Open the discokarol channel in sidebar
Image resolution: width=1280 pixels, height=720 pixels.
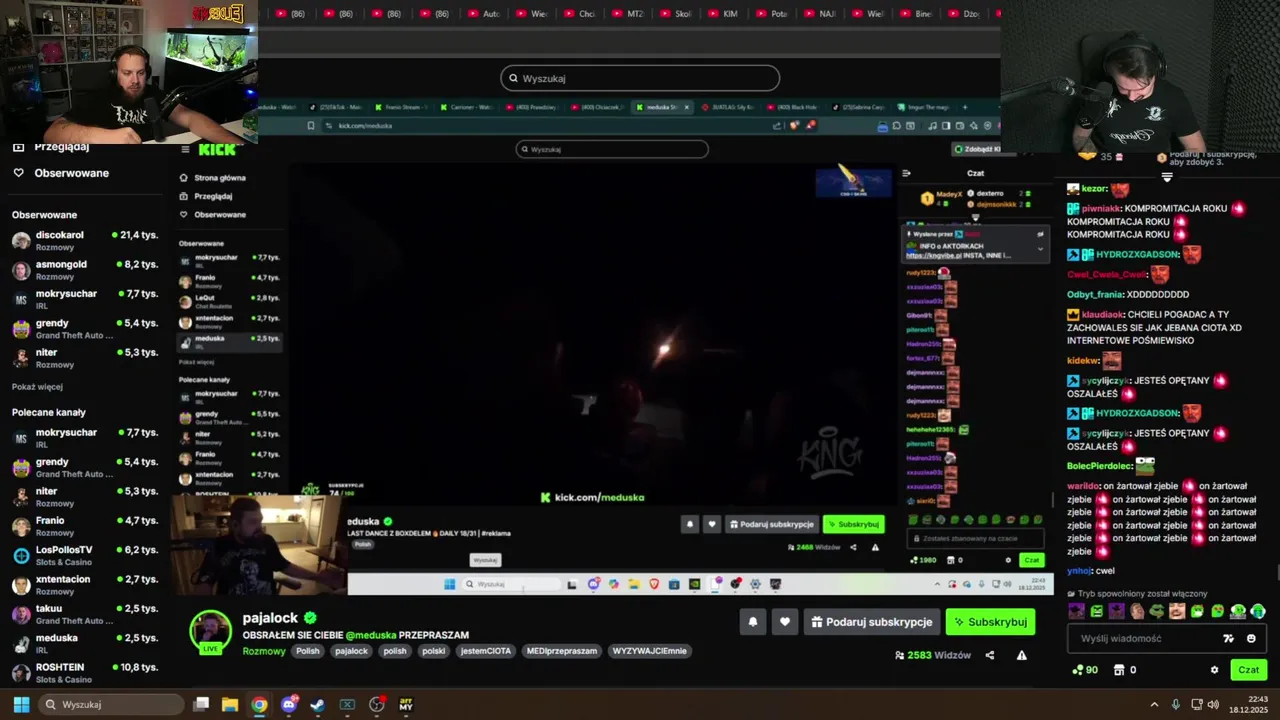pos(85,240)
